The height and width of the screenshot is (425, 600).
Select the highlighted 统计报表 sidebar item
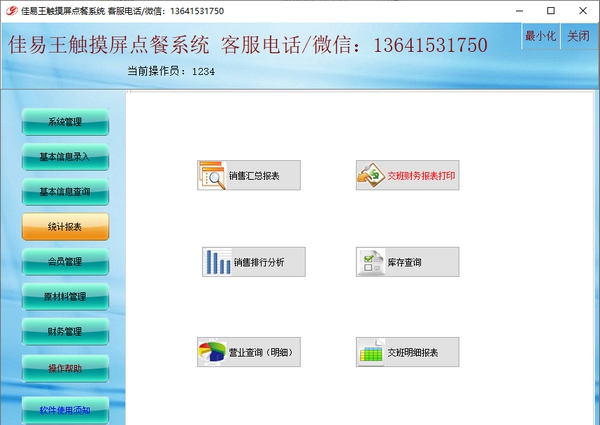(65, 227)
